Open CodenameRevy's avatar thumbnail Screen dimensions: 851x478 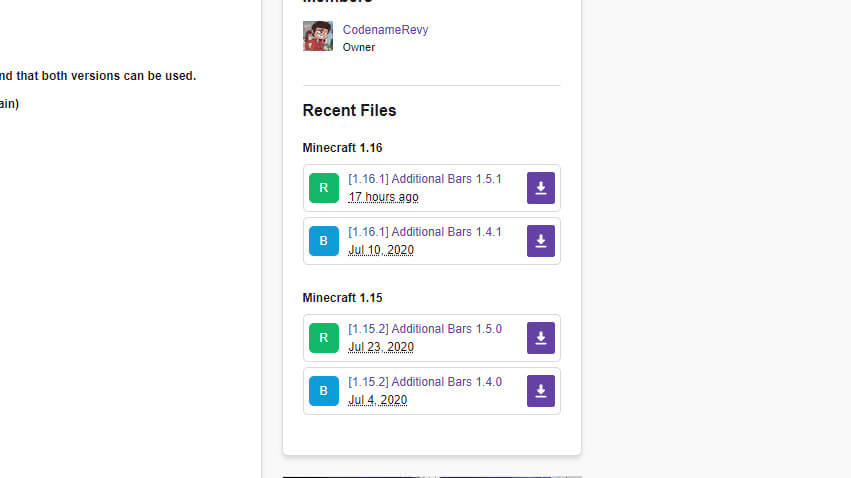[318, 36]
